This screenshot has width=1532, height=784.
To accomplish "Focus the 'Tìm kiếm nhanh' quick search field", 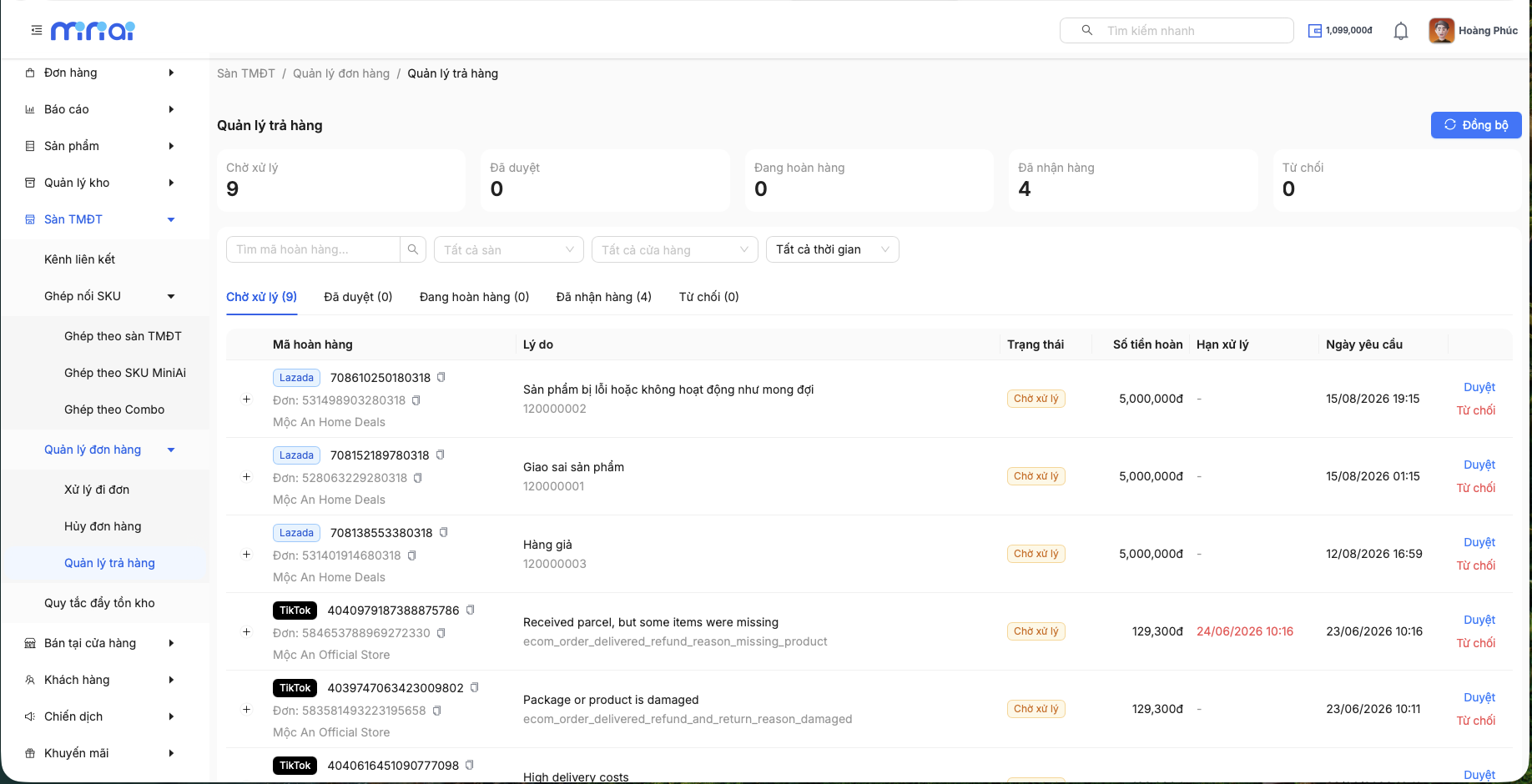I will [1177, 31].
